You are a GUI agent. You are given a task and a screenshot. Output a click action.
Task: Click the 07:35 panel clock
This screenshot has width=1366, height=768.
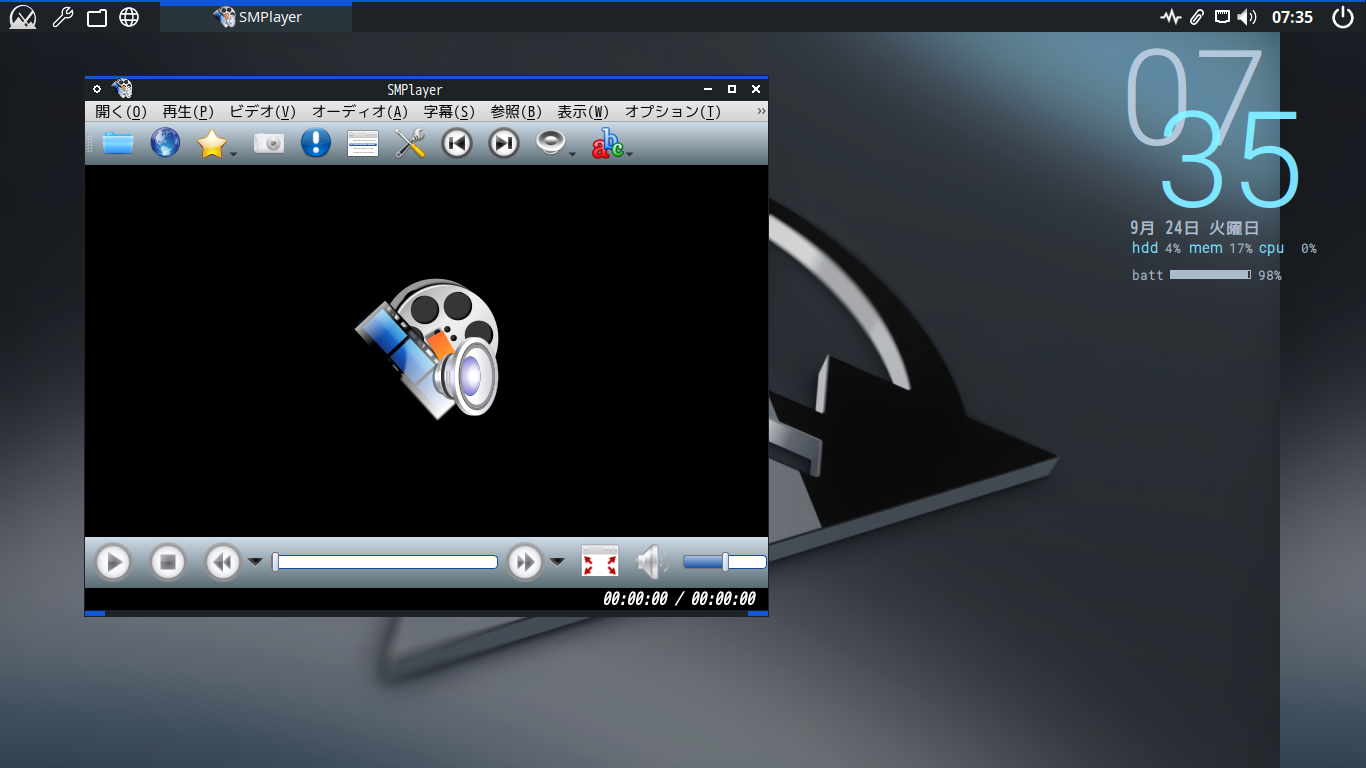coord(1292,17)
